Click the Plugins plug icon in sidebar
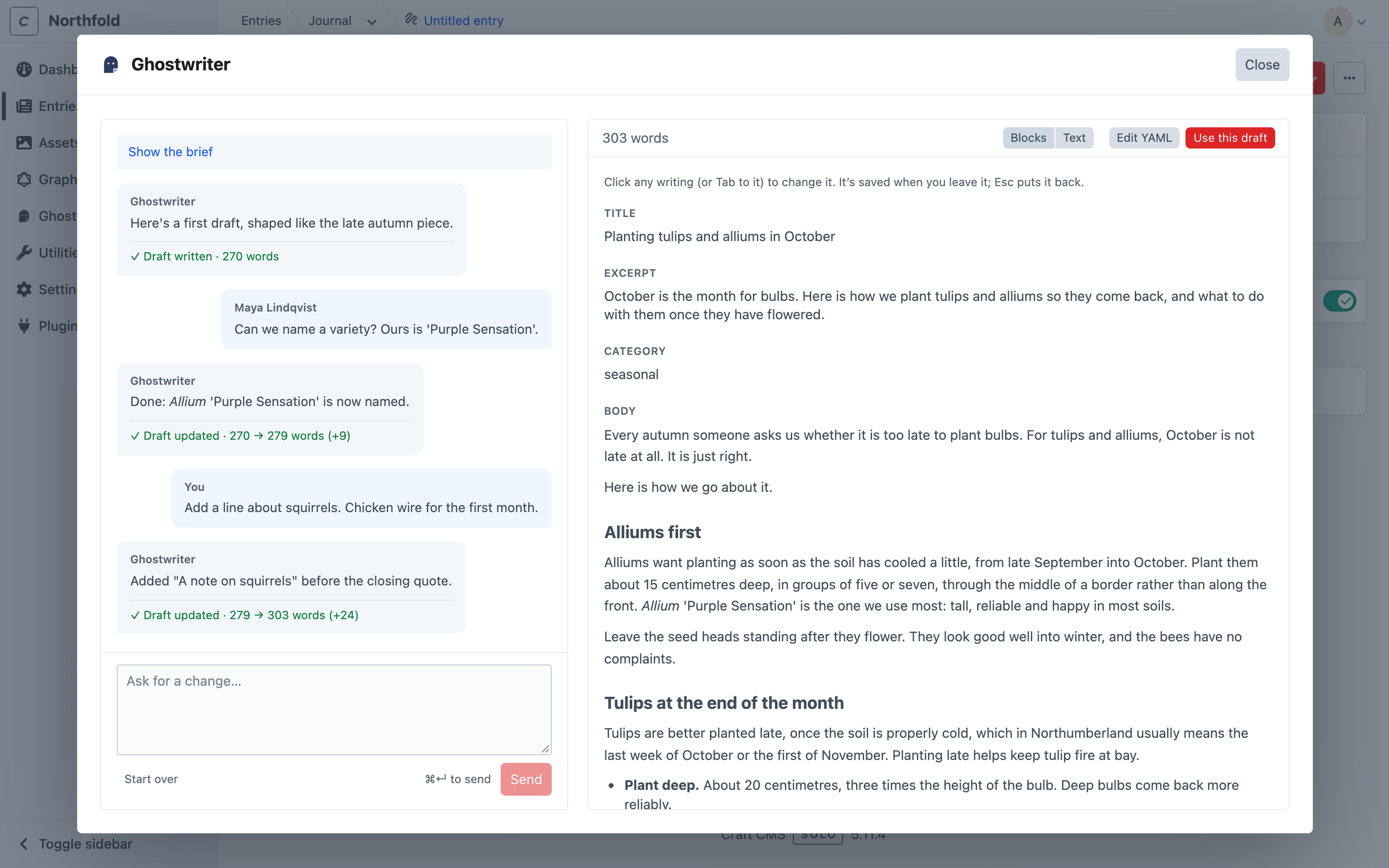This screenshot has width=1389, height=868. point(24,326)
